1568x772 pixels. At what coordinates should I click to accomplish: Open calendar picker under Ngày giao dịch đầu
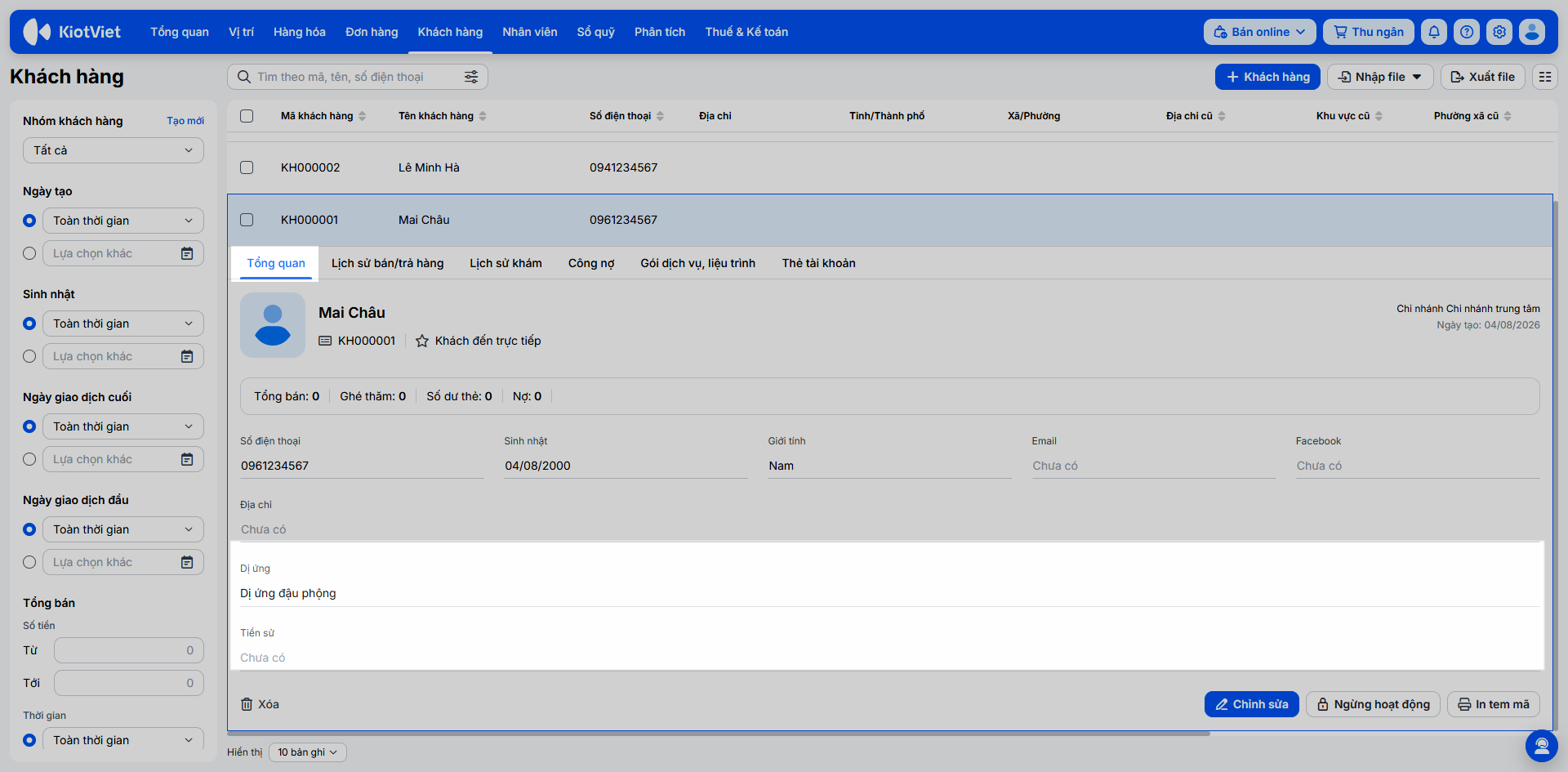[x=187, y=562]
